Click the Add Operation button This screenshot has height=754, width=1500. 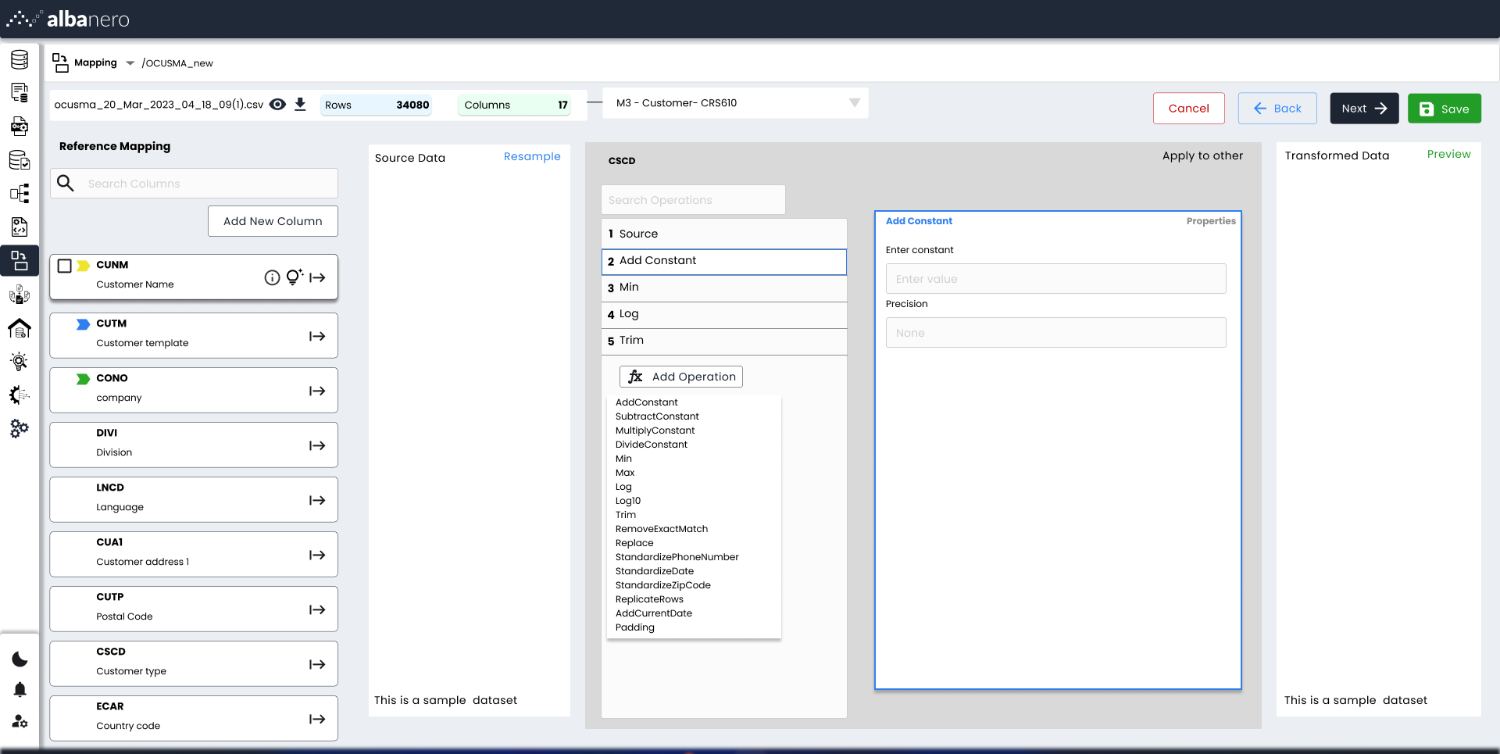pyautogui.click(x=681, y=377)
